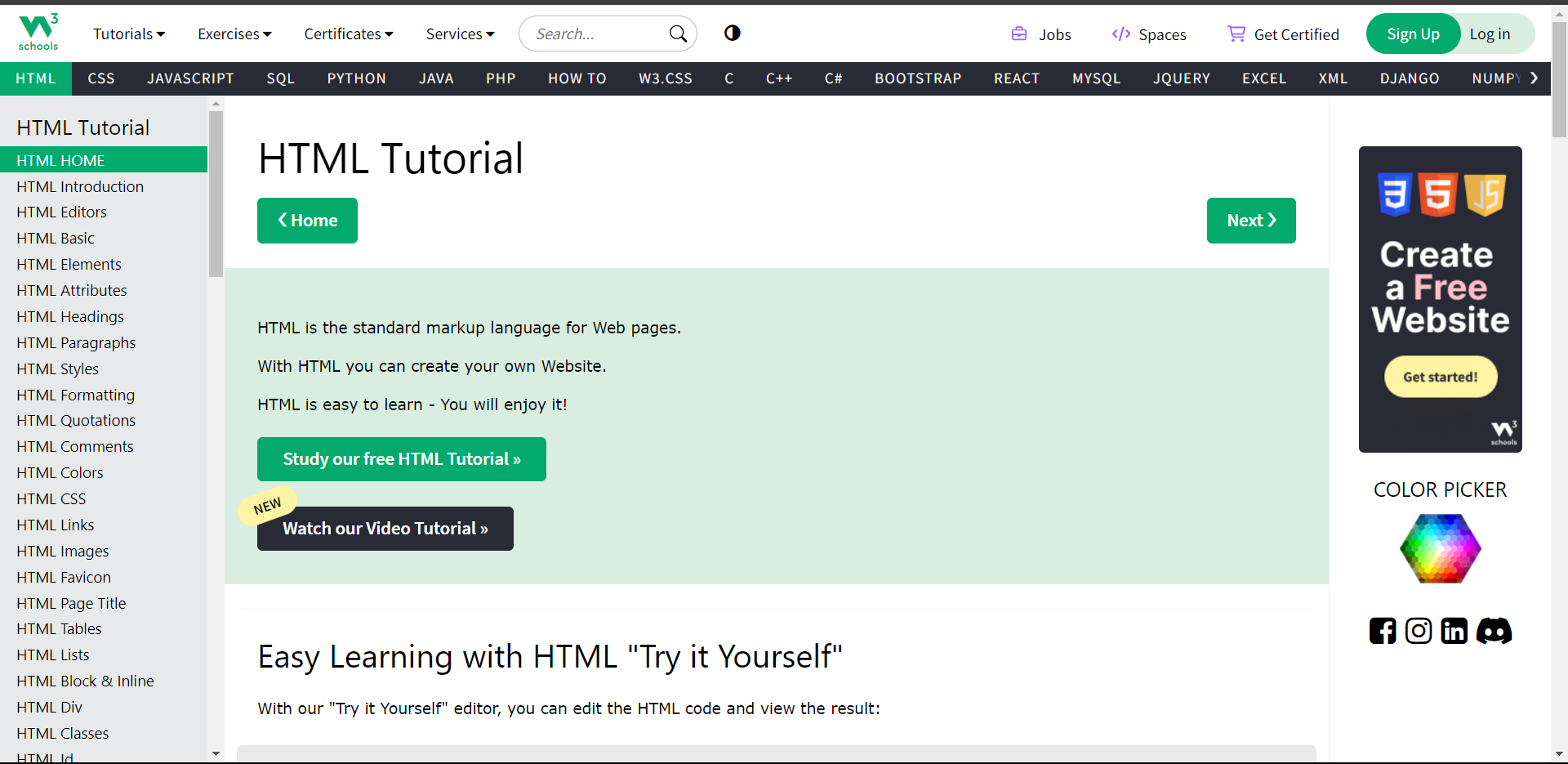The image size is (1568, 764).
Task: Open the Instagram social icon
Action: [x=1418, y=631]
